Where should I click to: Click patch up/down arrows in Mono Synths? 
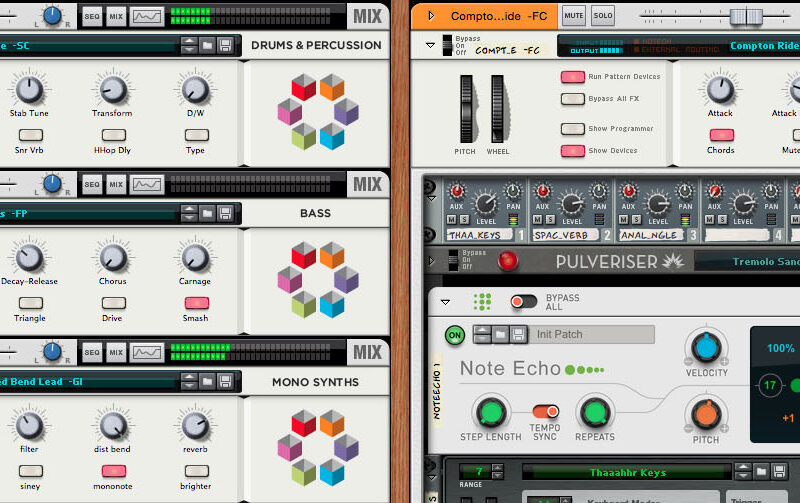tap(189, 382)
